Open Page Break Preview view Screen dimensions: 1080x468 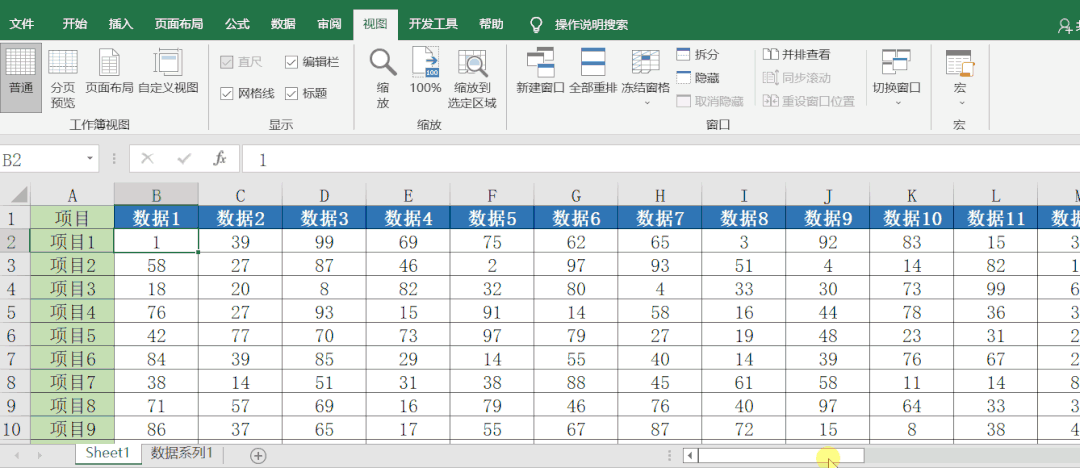pos(63,77)
